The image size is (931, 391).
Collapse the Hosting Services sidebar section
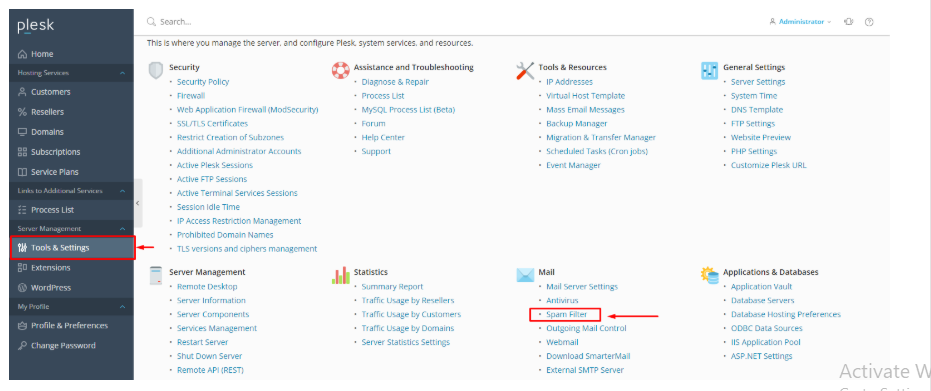(122, 73)
